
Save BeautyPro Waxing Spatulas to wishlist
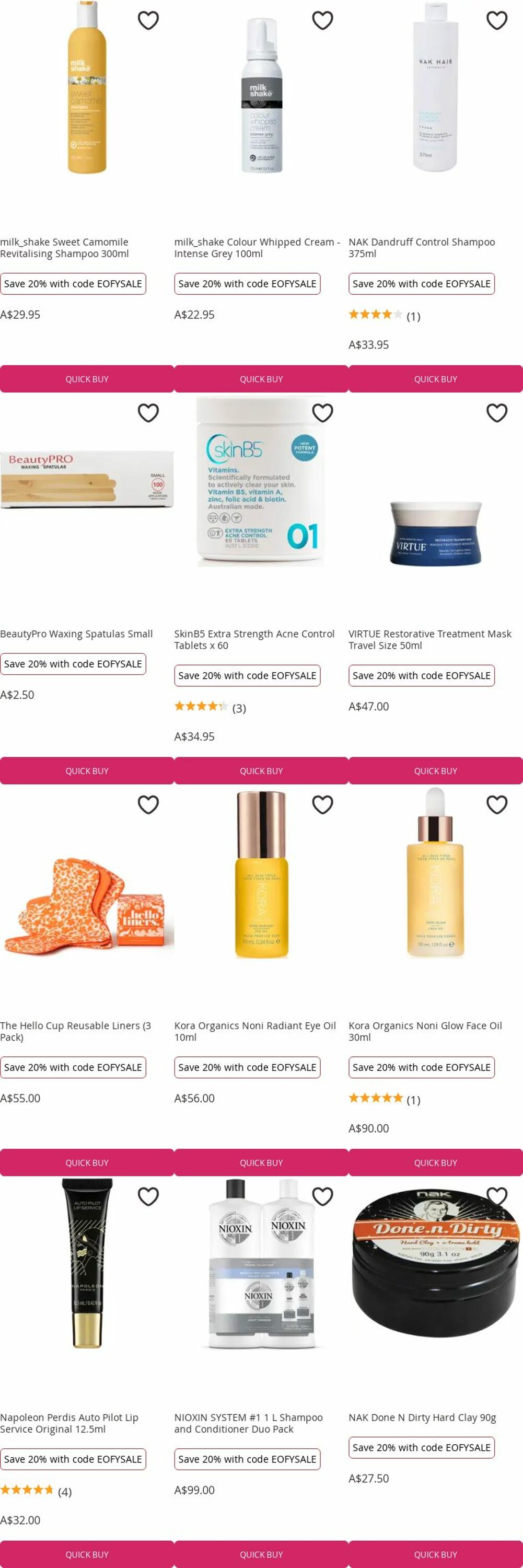click(148, 413)
